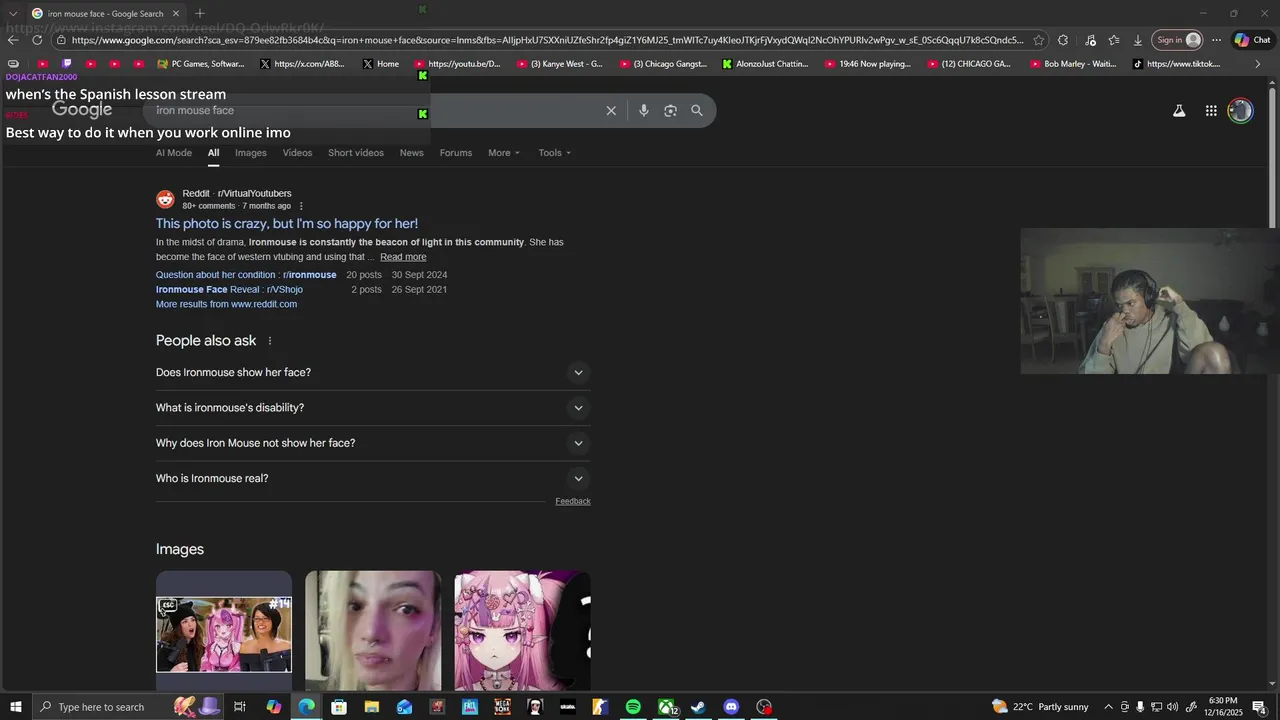Open the Microsoft Store taskbar icon
Image resolution: width=1280 pixels, height=720 pixels.
339,707
